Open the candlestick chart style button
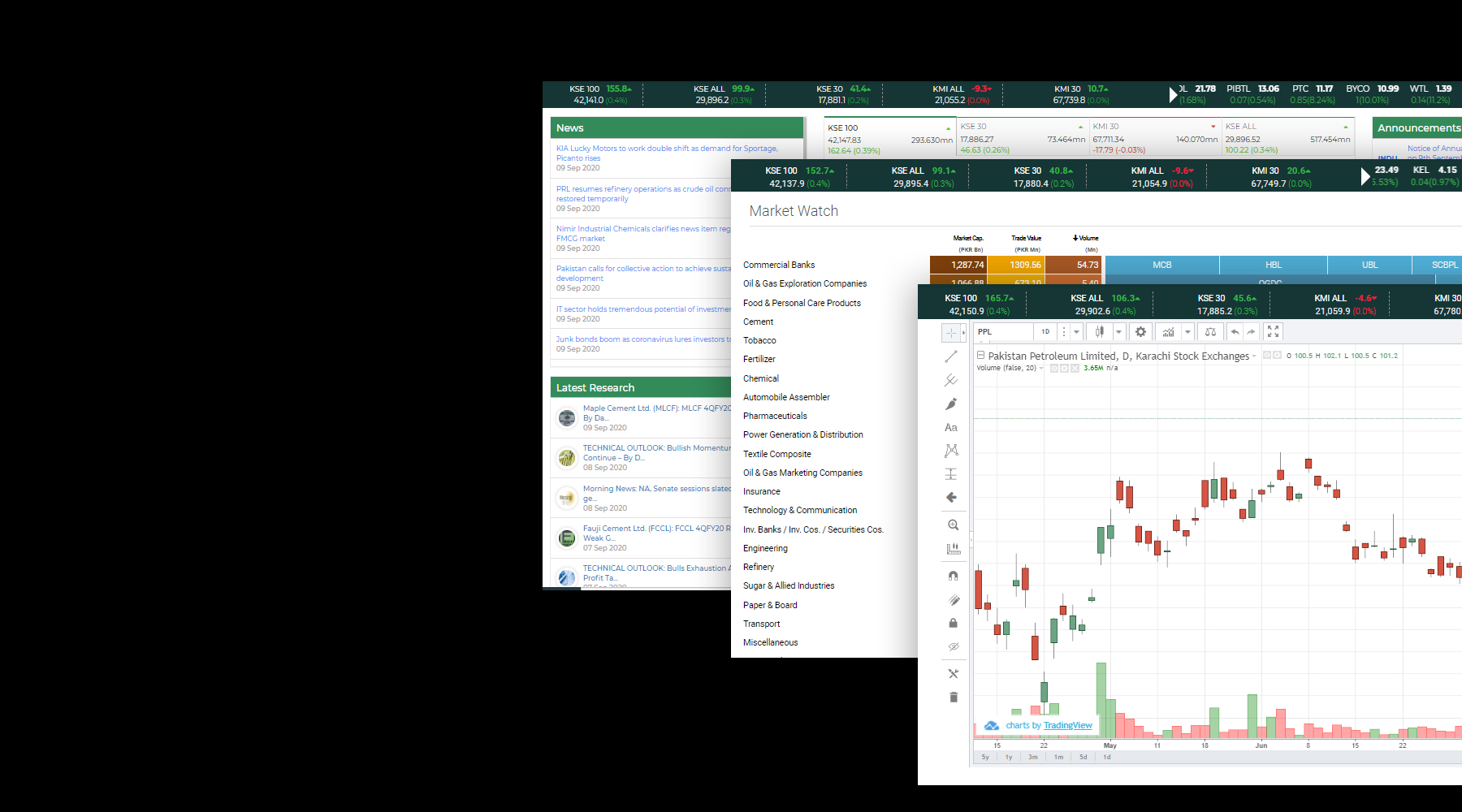The height and width of the screenshot is (812, 1462). [x=1099, y=331]
